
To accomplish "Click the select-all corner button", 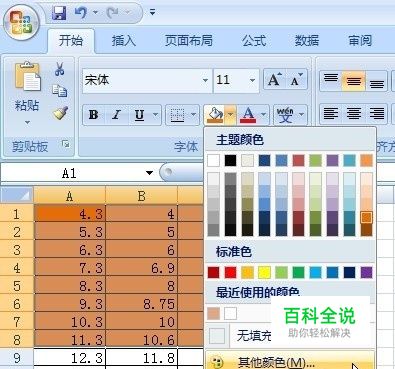I will pos(17,195).
